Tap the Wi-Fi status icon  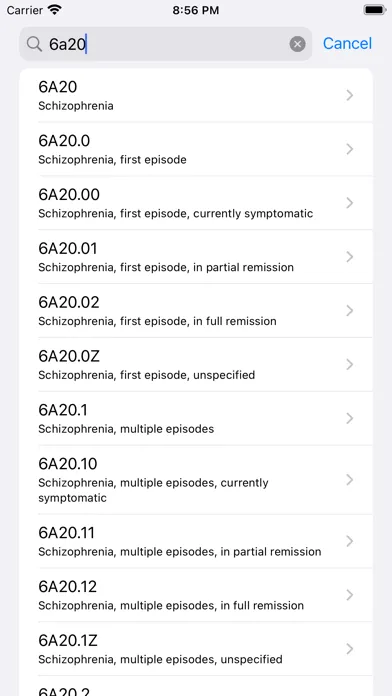click(x=55, y=10)
